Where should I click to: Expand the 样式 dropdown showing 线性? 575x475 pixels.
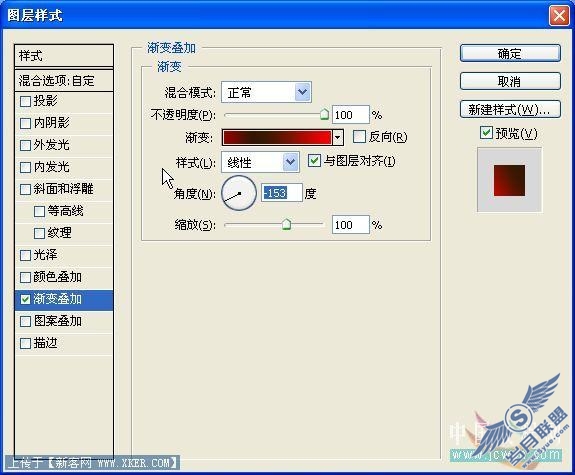pos(260,162)
